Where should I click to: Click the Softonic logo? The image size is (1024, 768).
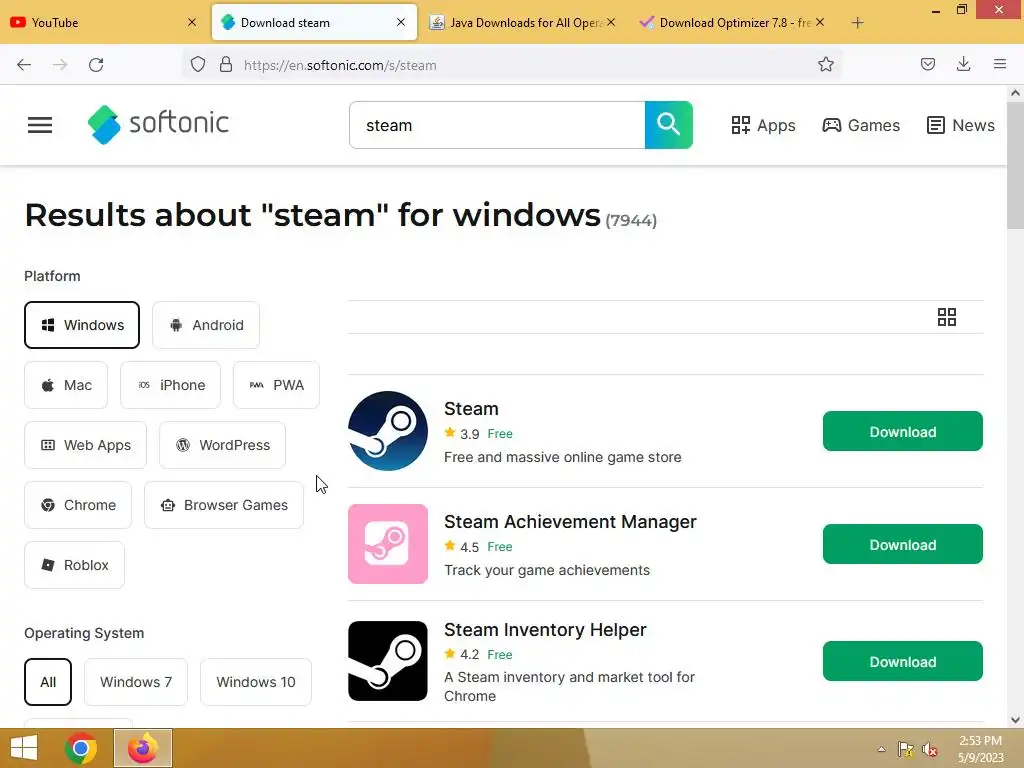(x=158, y=124)
